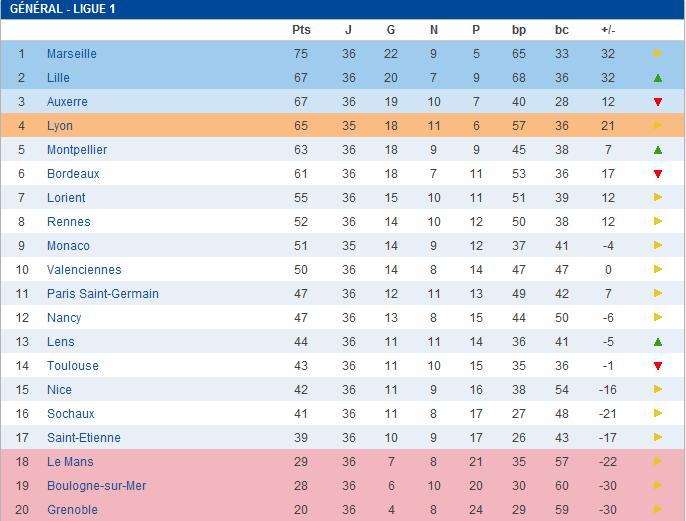The height and width of the screenshot is (521, 686).
Task: Click the yellow arrow in Lyon's row
Action: pyautogui.click(x=657, y=126)
